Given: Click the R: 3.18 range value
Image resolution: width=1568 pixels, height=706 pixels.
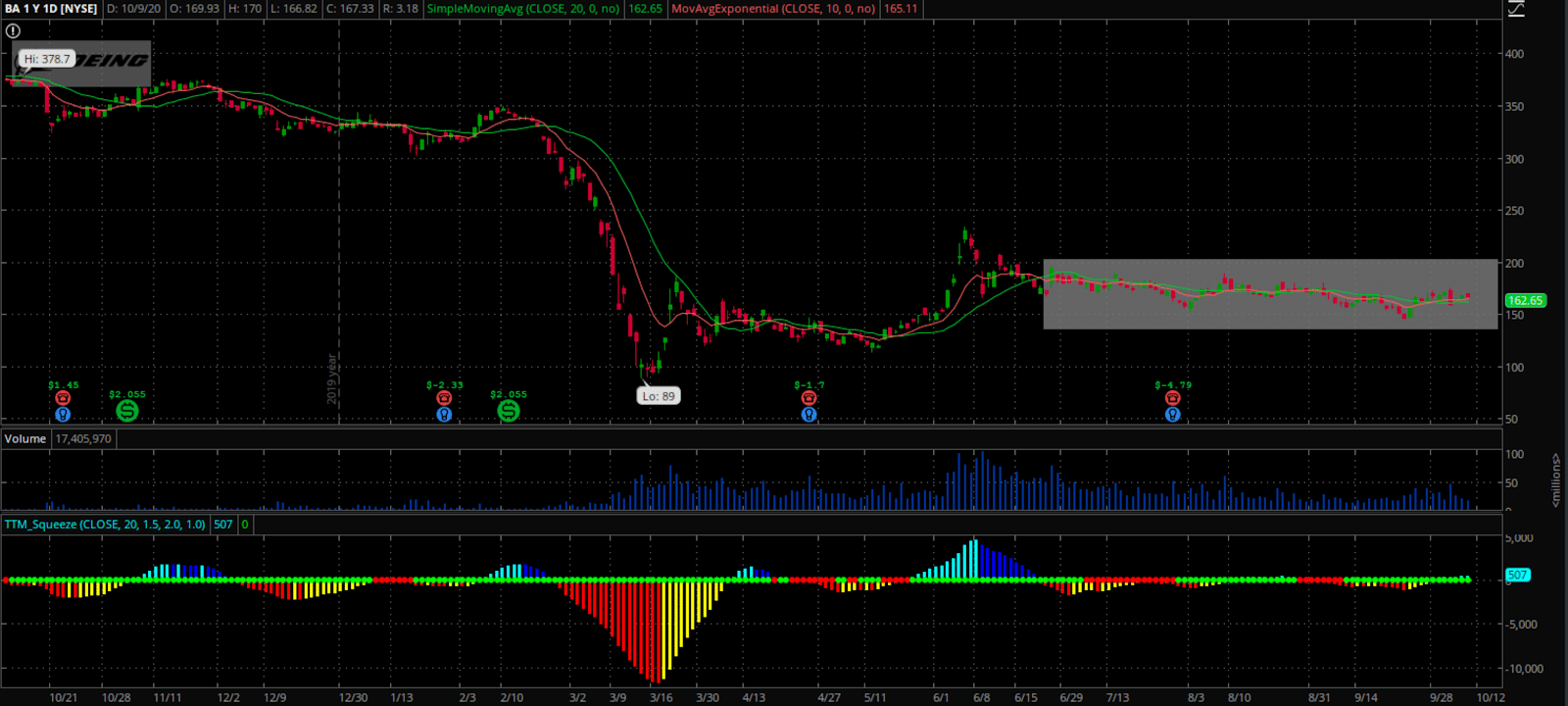Looking at the screenshot, I should tap(400, 9).
